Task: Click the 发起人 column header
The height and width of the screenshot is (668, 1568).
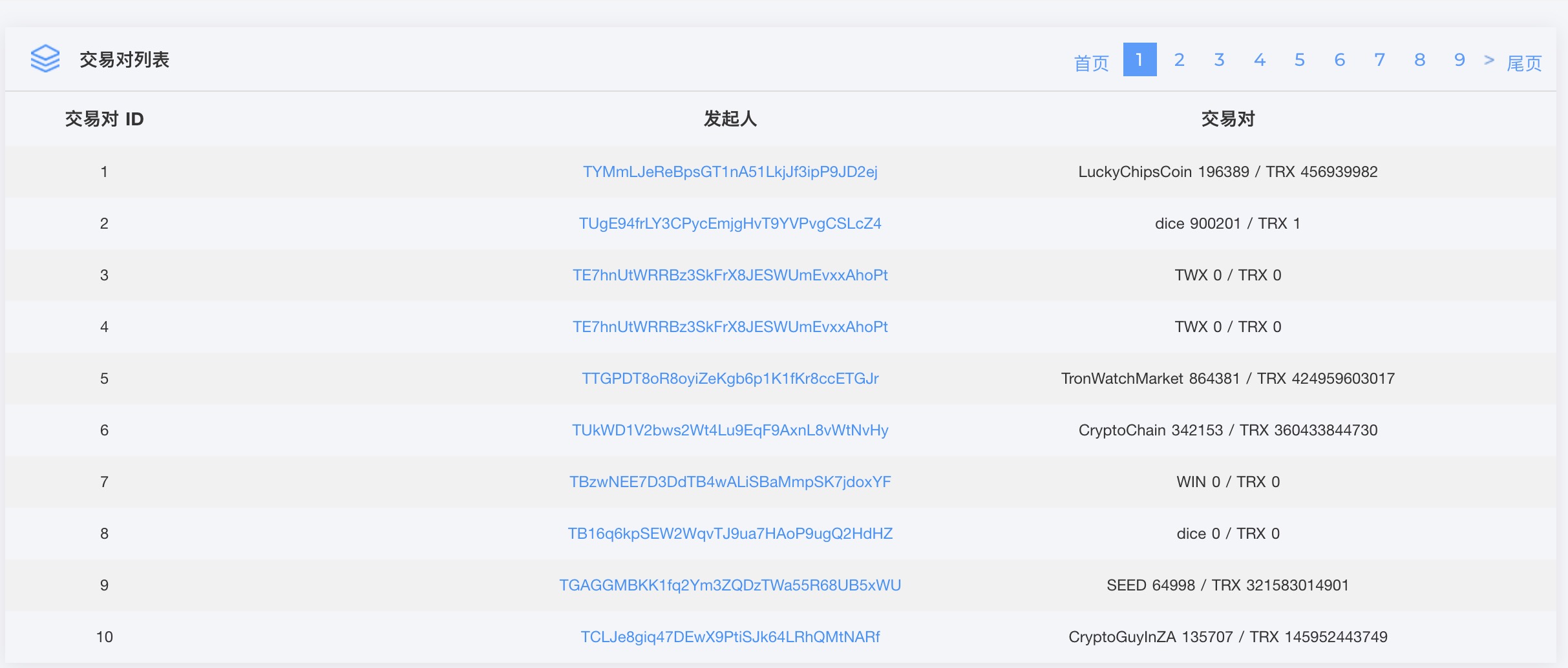Action: (730, 119)
